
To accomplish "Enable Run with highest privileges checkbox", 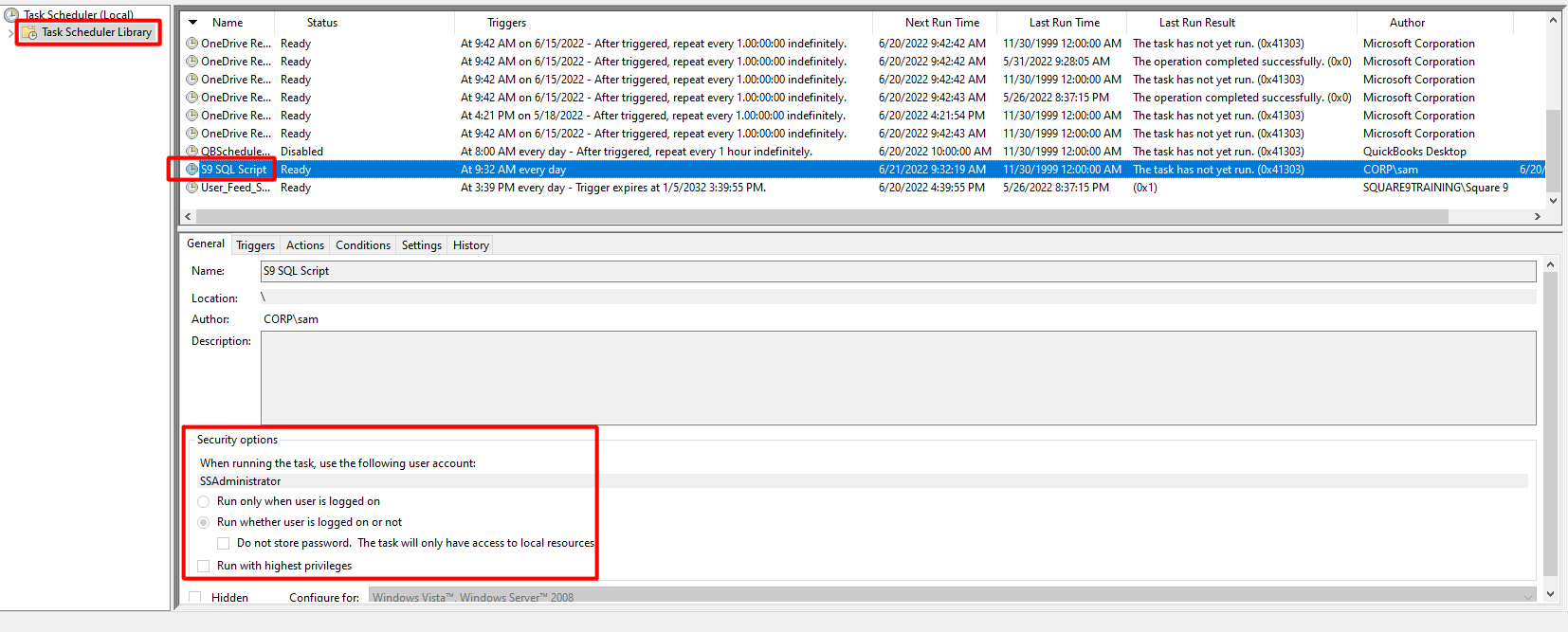I will (x=203, y=566).
